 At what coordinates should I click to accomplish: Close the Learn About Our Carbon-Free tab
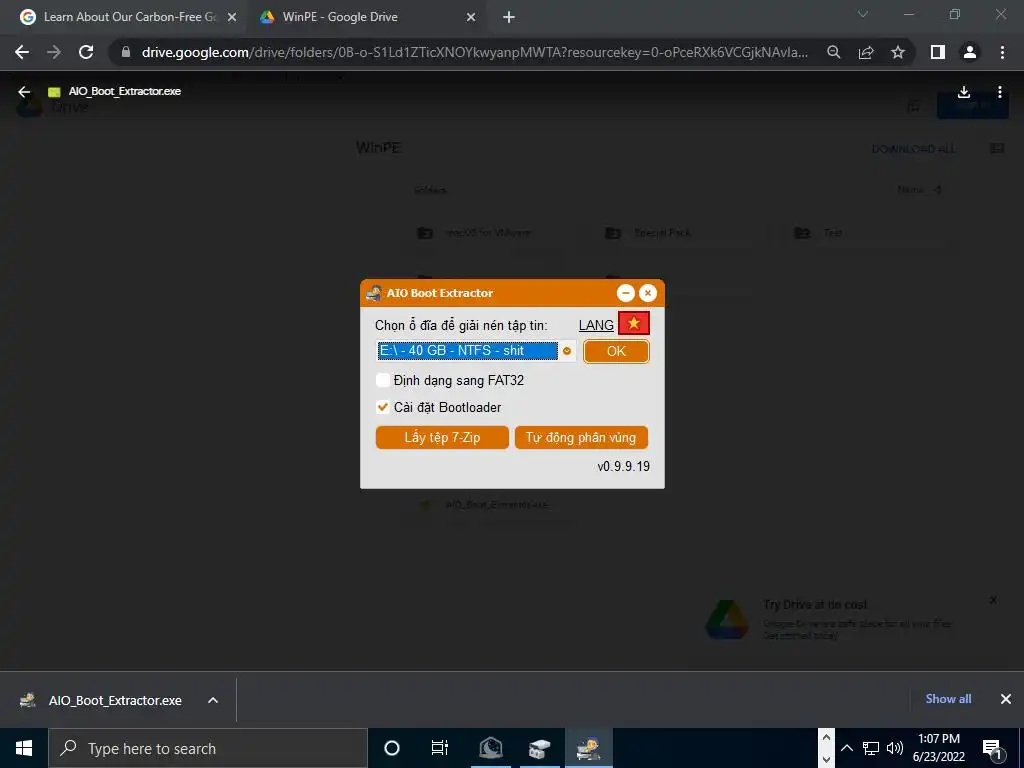[231, 18]
